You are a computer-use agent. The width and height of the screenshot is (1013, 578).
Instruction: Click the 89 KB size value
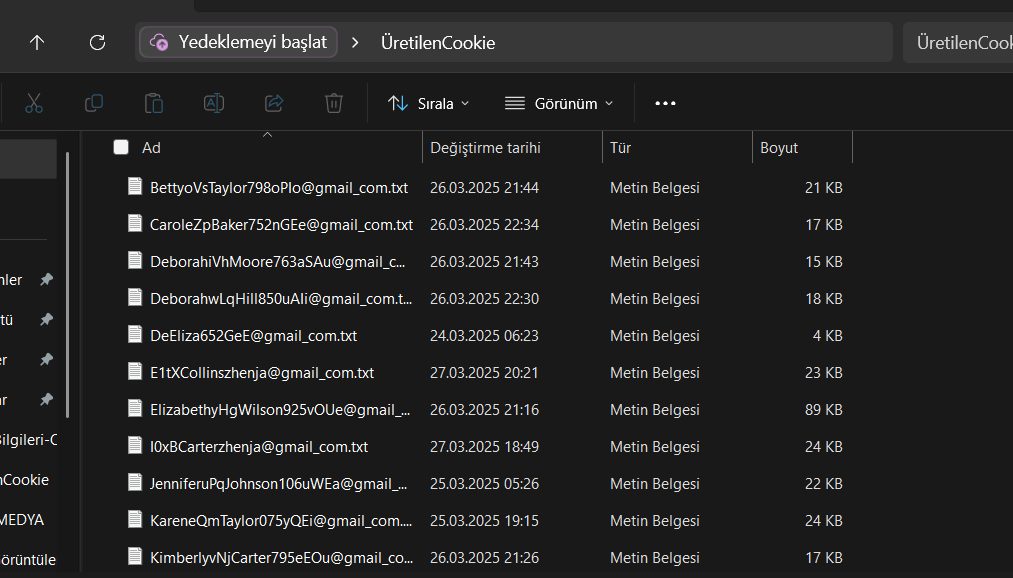824,409
